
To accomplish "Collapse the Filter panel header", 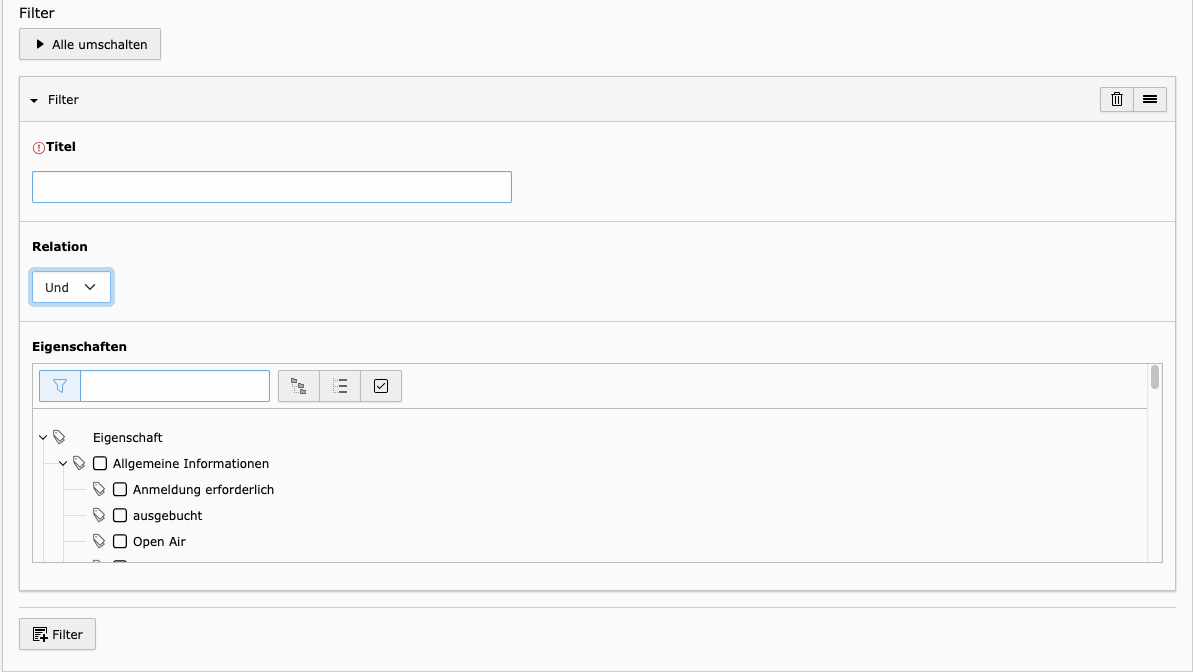I will point(34,100).
